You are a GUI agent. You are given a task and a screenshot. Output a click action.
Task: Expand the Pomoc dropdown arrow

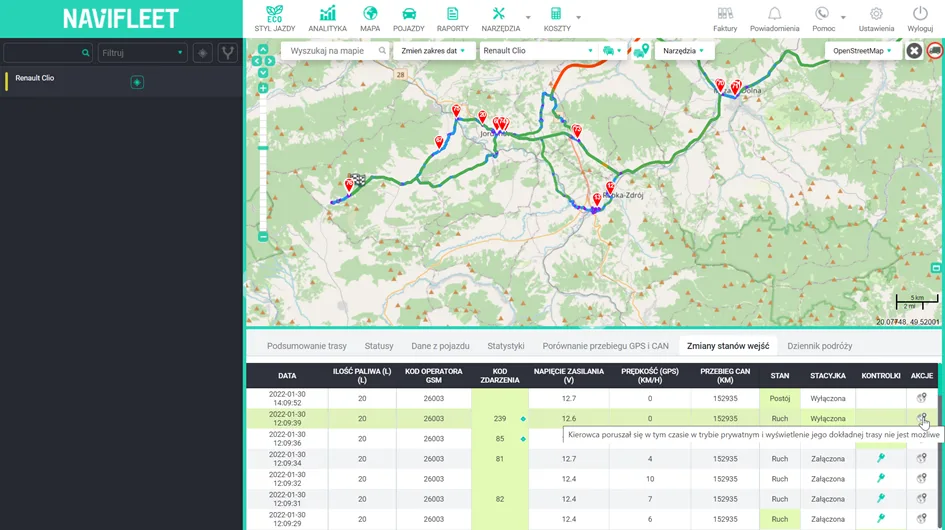point(843,17)
